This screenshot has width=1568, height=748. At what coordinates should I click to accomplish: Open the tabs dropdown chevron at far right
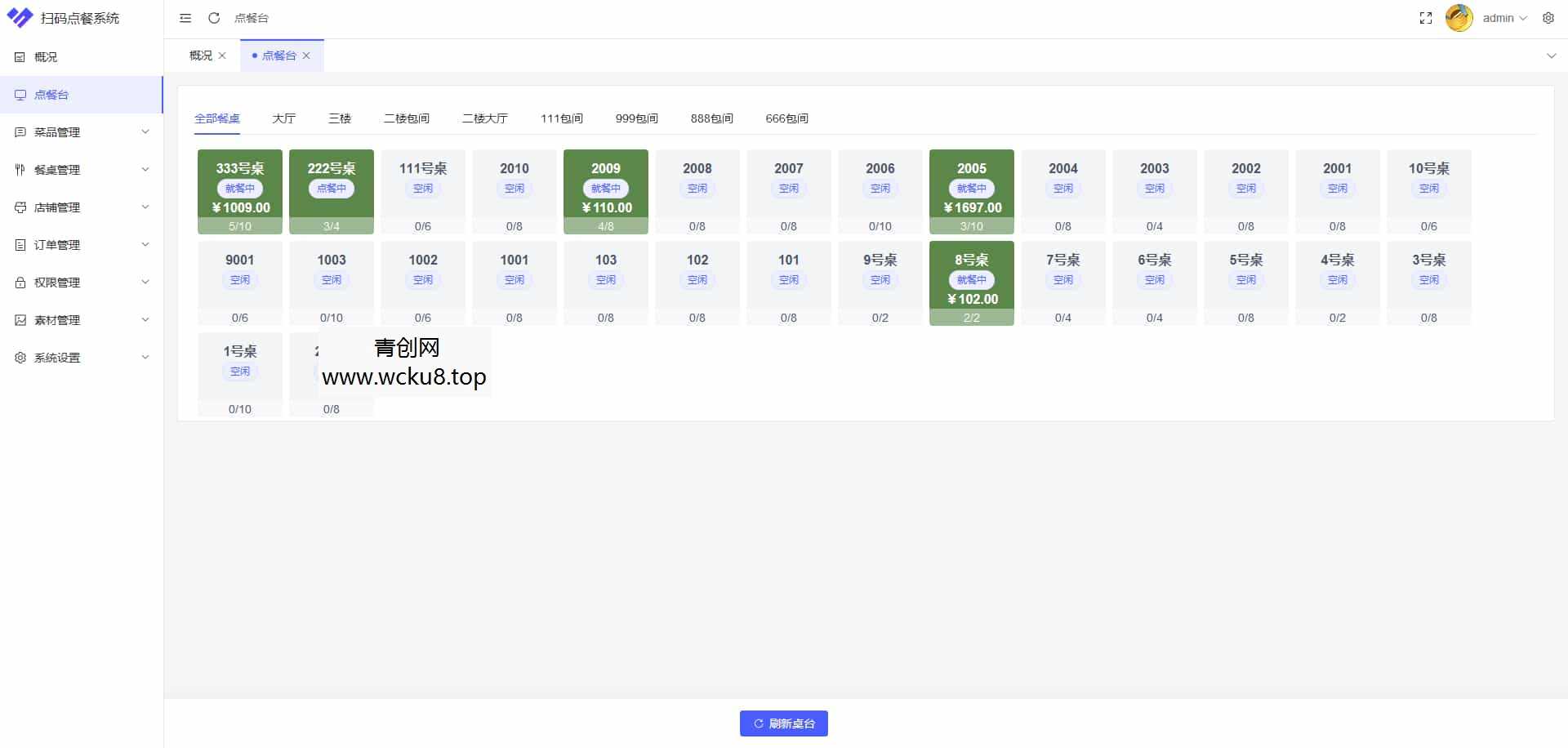(x=1551, y=56)
